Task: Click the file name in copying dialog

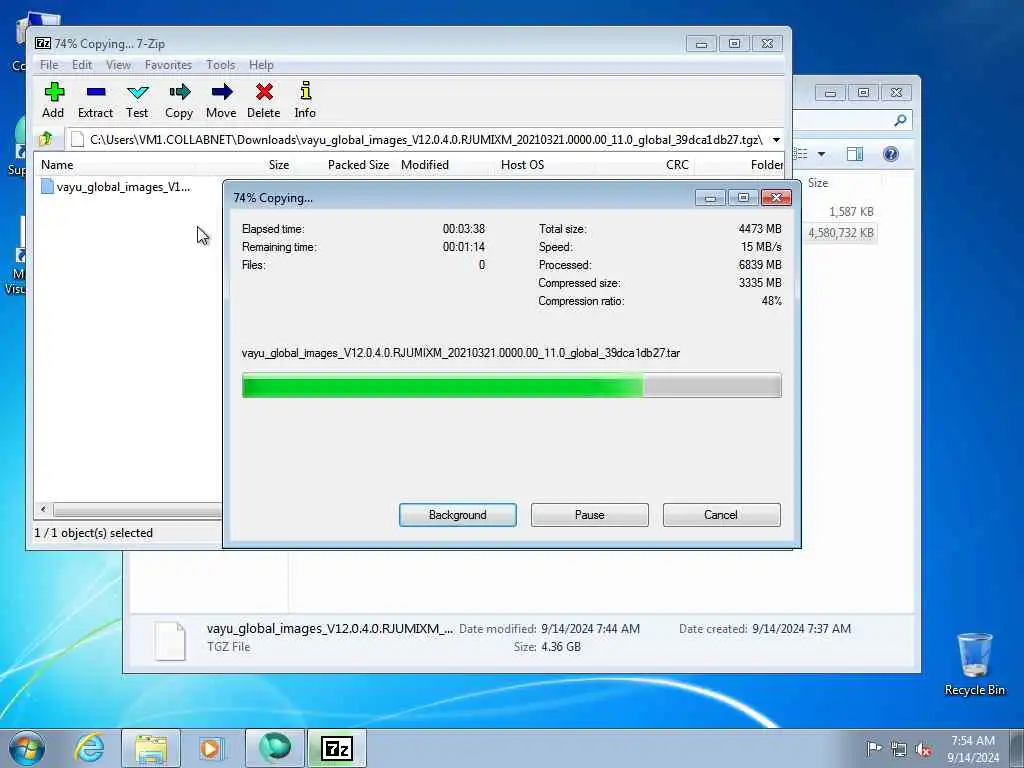Action: pyautogui.click(x=460, y=353)
